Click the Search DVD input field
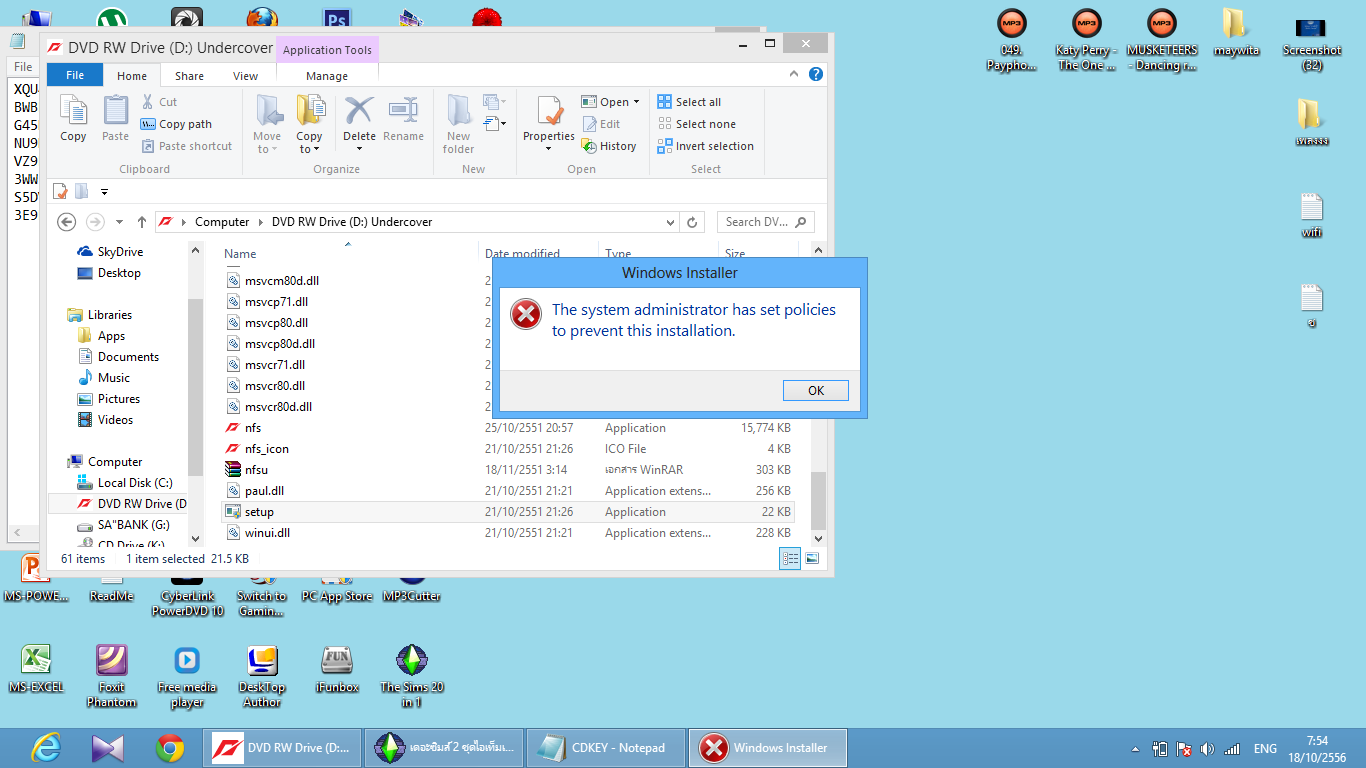The image size is (1366, 768). (x=758, y=222)
